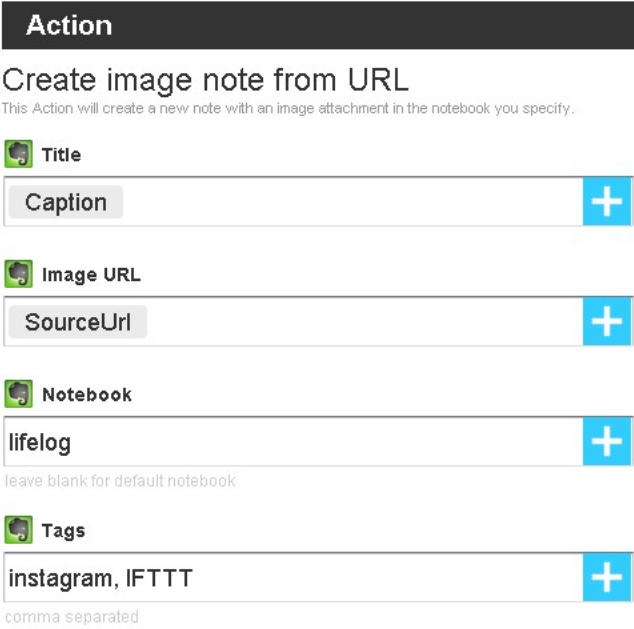Click the Title field label
Image resolution: width=634 pixels, height=629 pixels.
pyautogui.click(x=61, y=155)
